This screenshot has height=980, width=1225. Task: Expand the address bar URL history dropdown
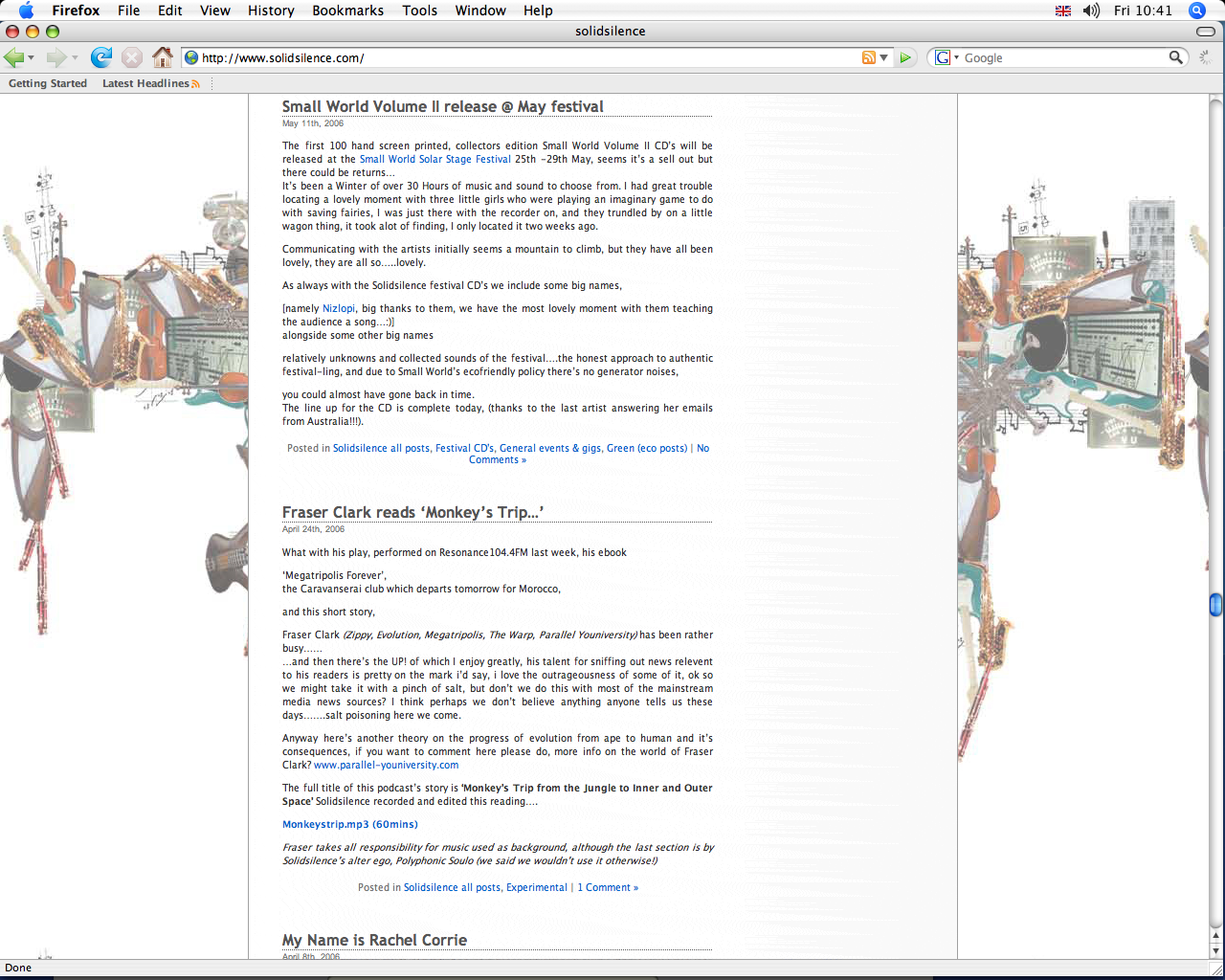(x=884, y=57)
